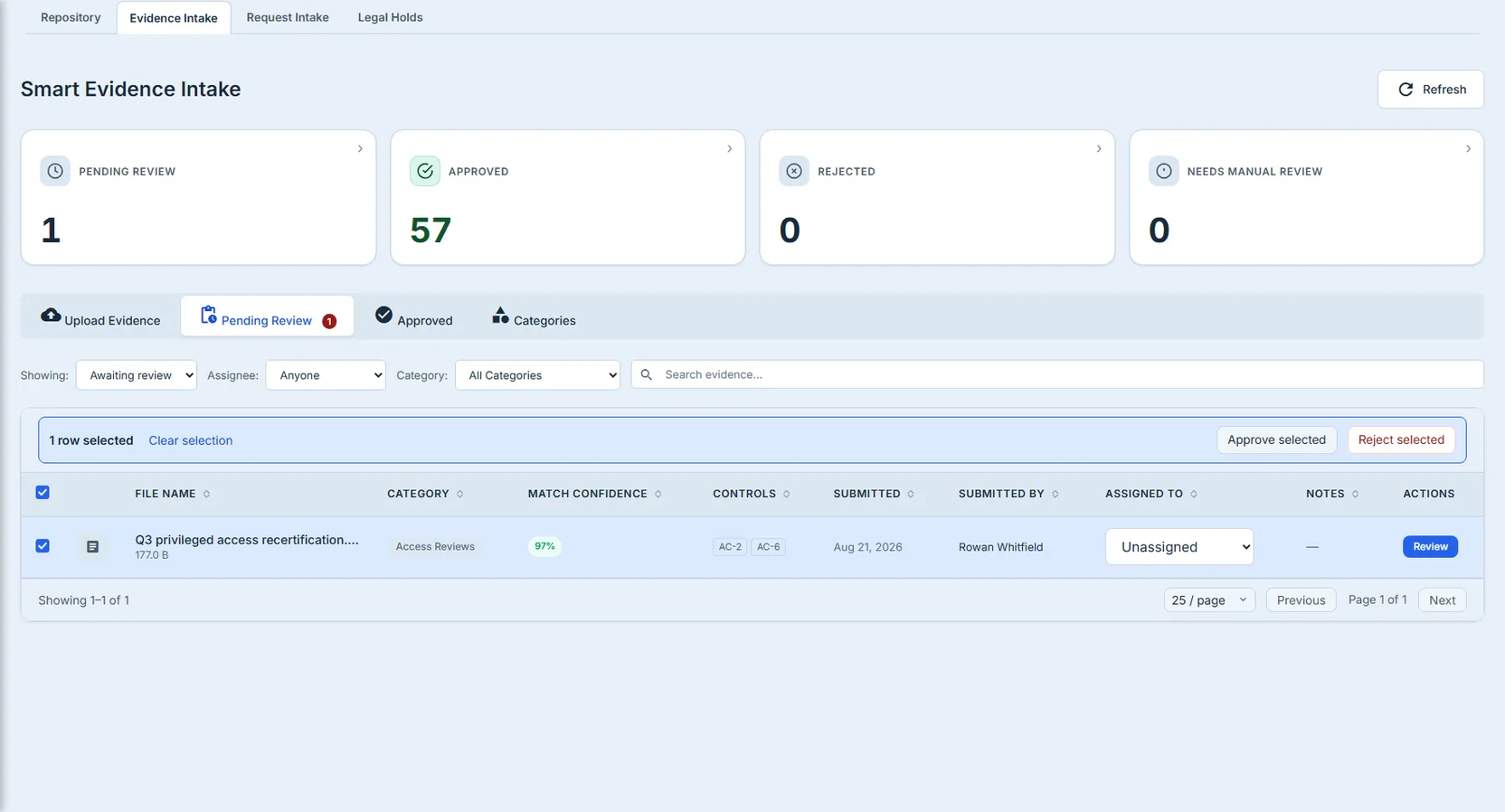Expand the Needs Manual Review card chevron
The image size is (1505, 812).
pyautogui.click(x=1468, y=148)
